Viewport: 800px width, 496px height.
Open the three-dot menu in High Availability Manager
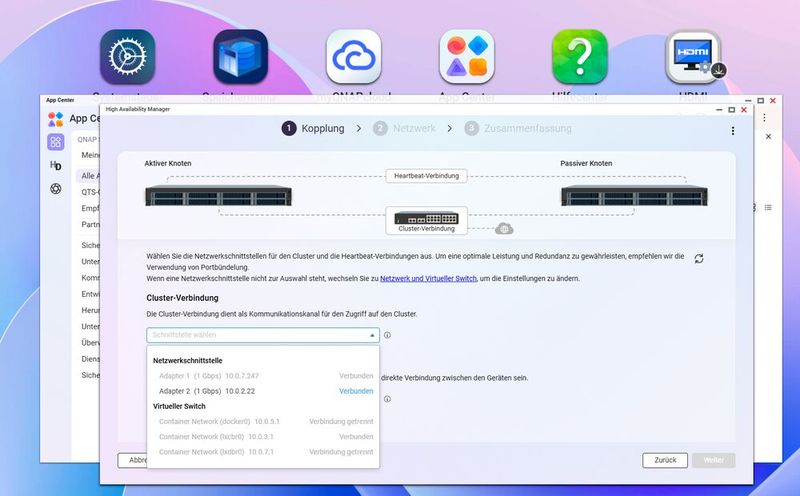733,131
